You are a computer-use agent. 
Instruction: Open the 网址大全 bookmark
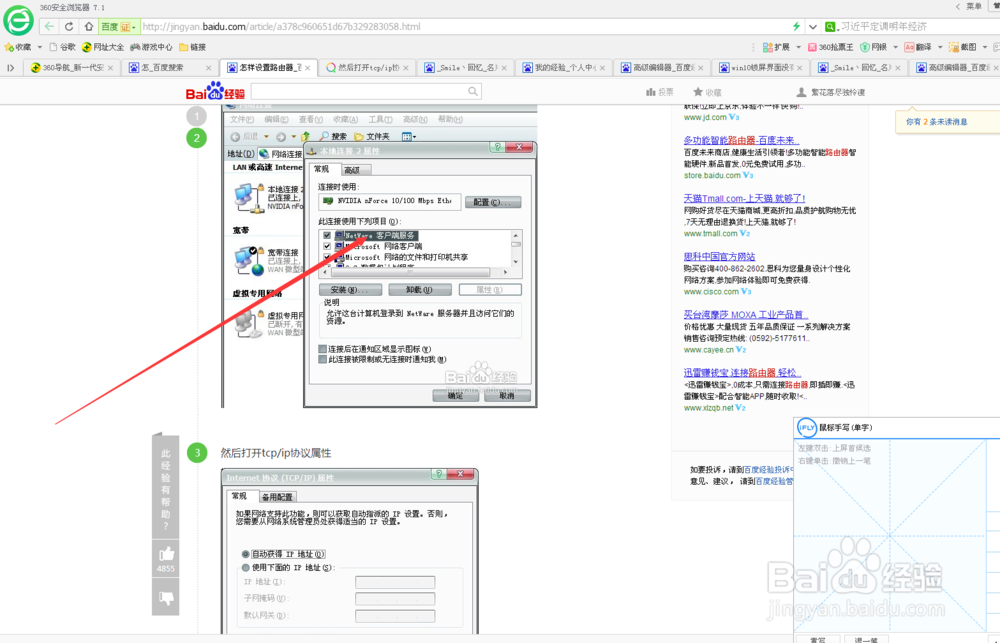[x=103, y=47]
